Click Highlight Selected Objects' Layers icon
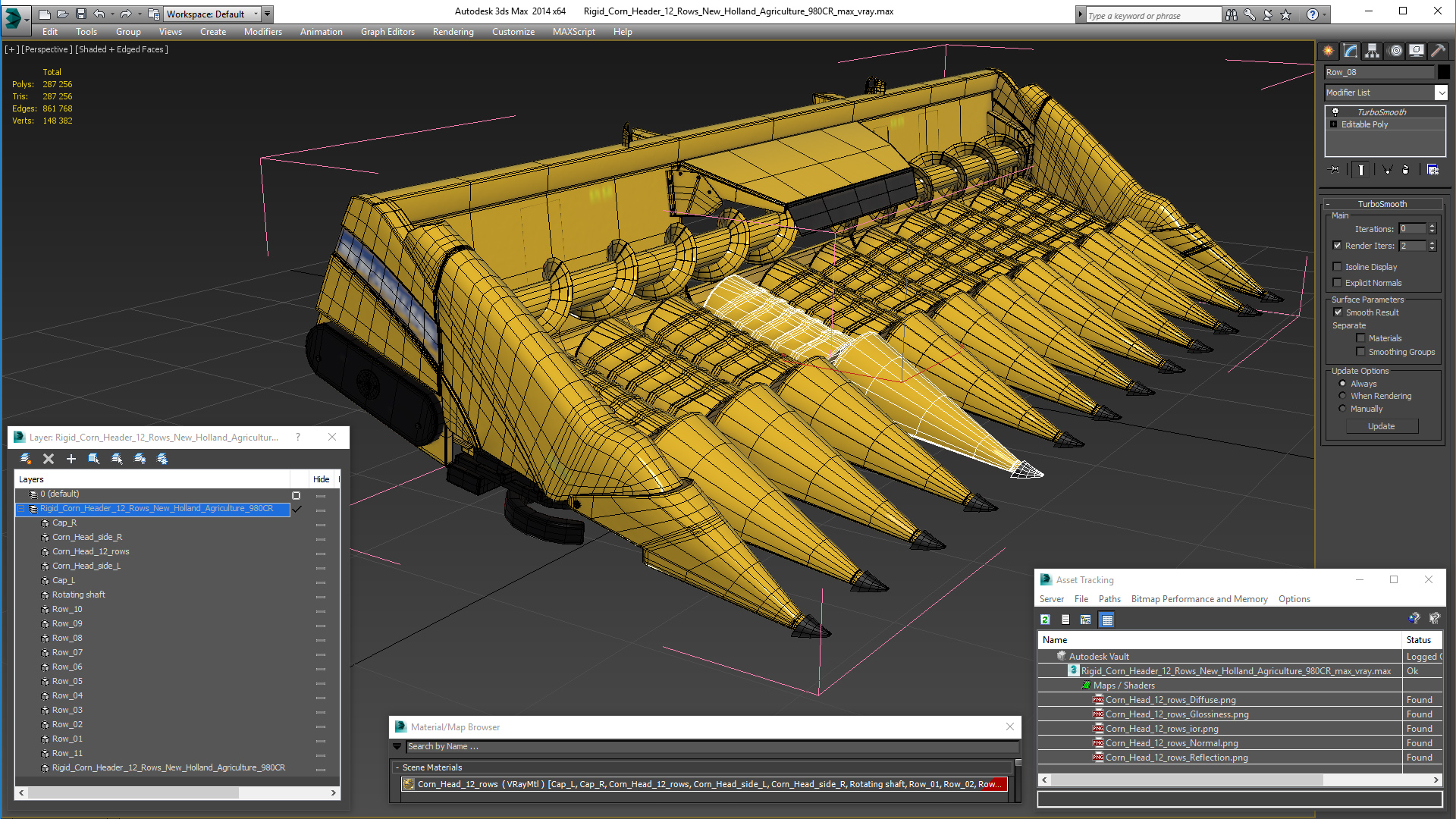 click(x=117, y=459)
